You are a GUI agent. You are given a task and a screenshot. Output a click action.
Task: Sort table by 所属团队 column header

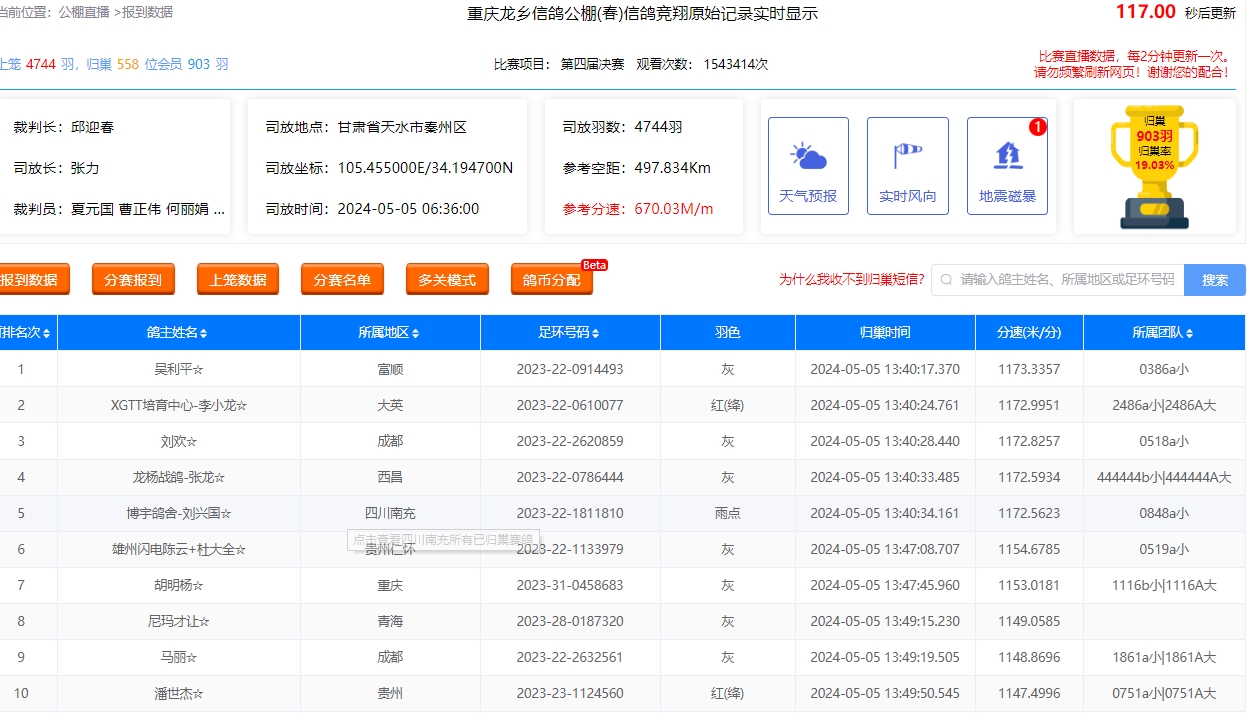tap(1163, 333)
